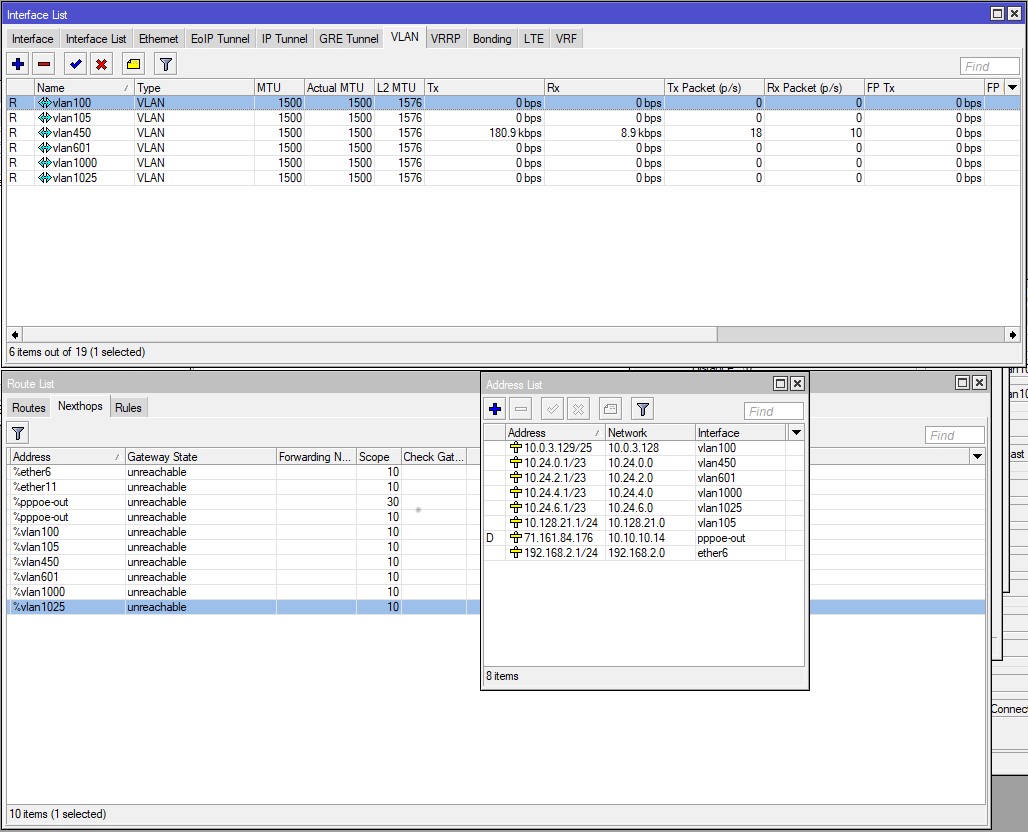
Task: Click the Find field in Address List
Action: (x=774, y=411)
